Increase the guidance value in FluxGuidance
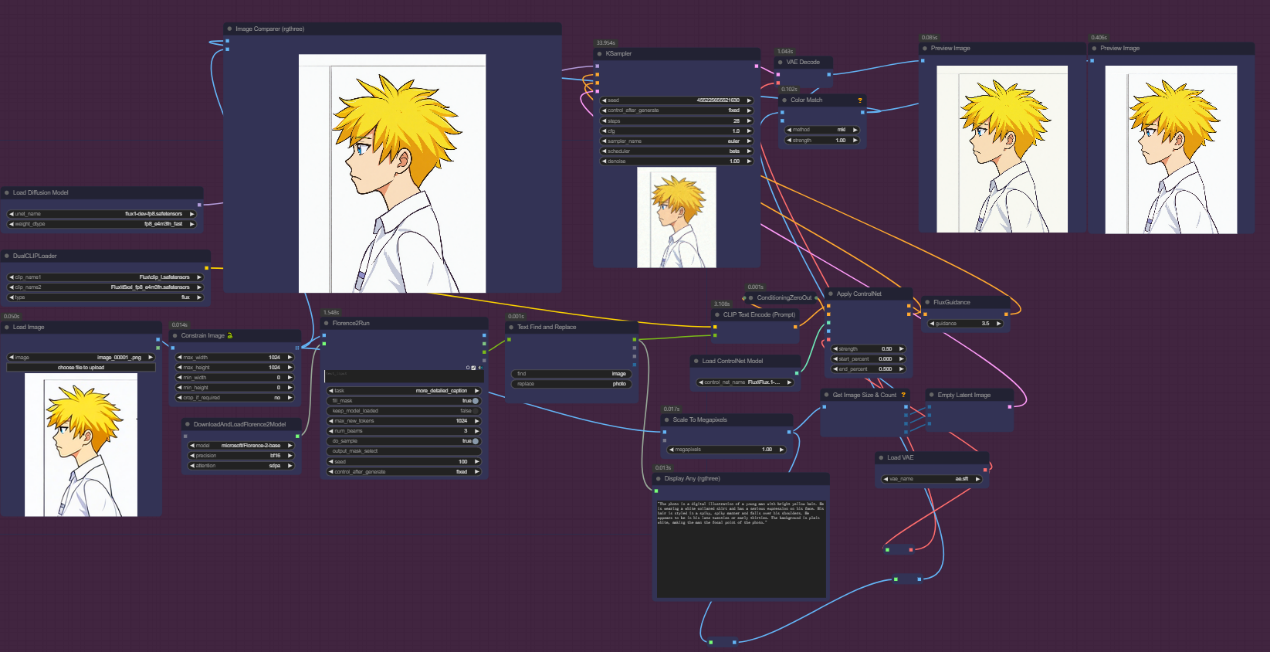 click(x=1002, y=323)
